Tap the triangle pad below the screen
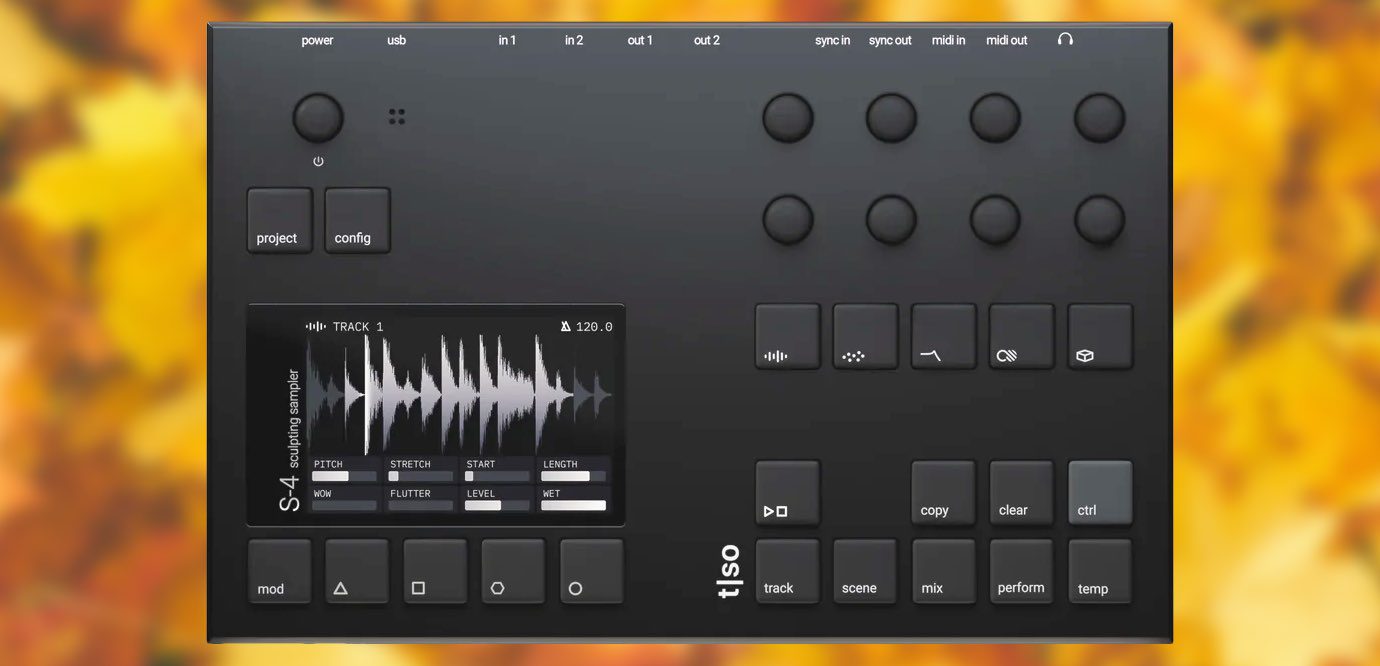 pos(357,572)
